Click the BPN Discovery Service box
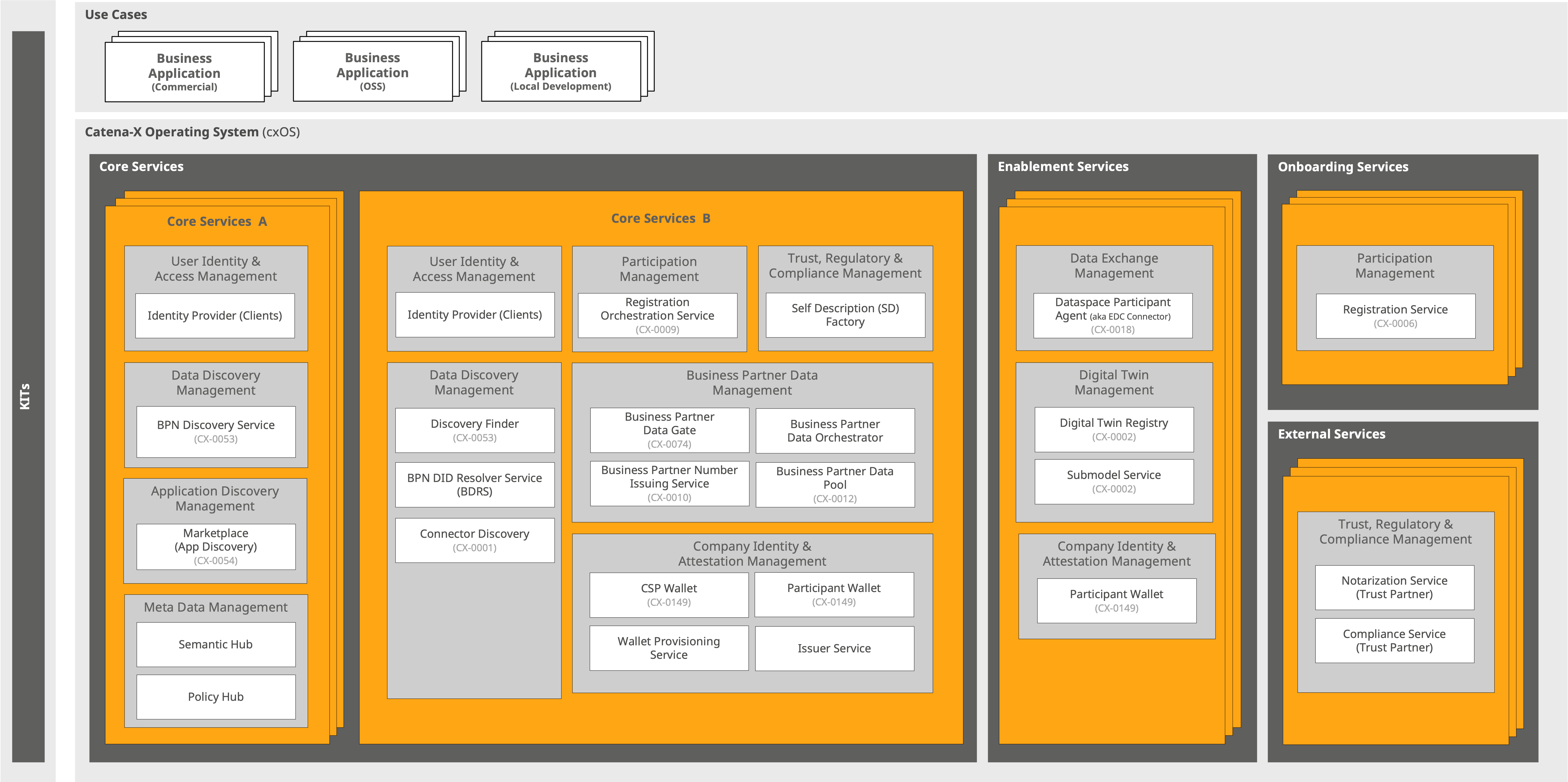The width and height of the screenshot is (1568, 782). (216, 431)
